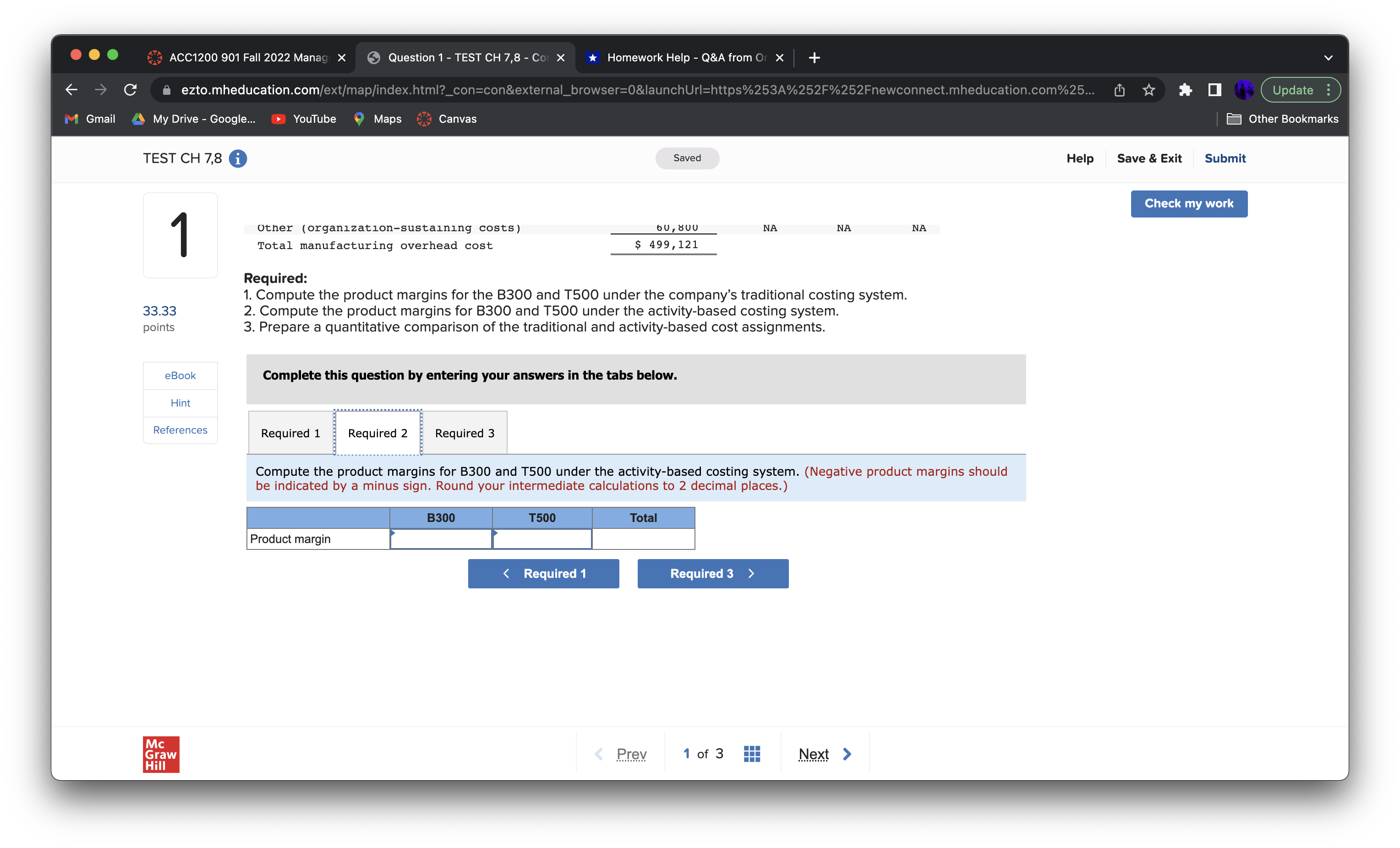Open the Canvas bookmark
Image resolution: width=1400 pixels, height=848 pixels.
447,119
